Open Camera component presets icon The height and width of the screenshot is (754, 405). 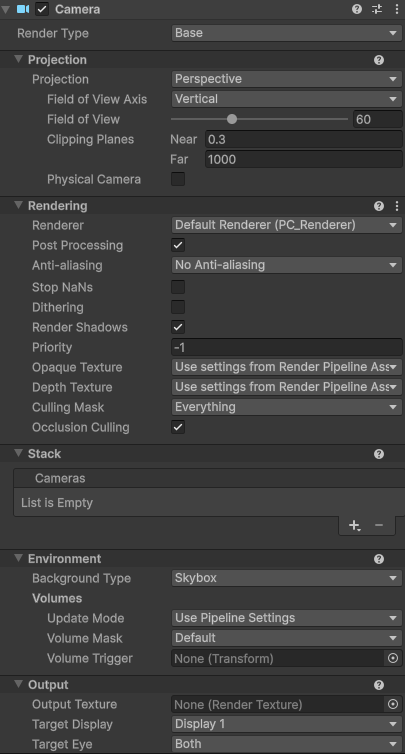point(377,9)
